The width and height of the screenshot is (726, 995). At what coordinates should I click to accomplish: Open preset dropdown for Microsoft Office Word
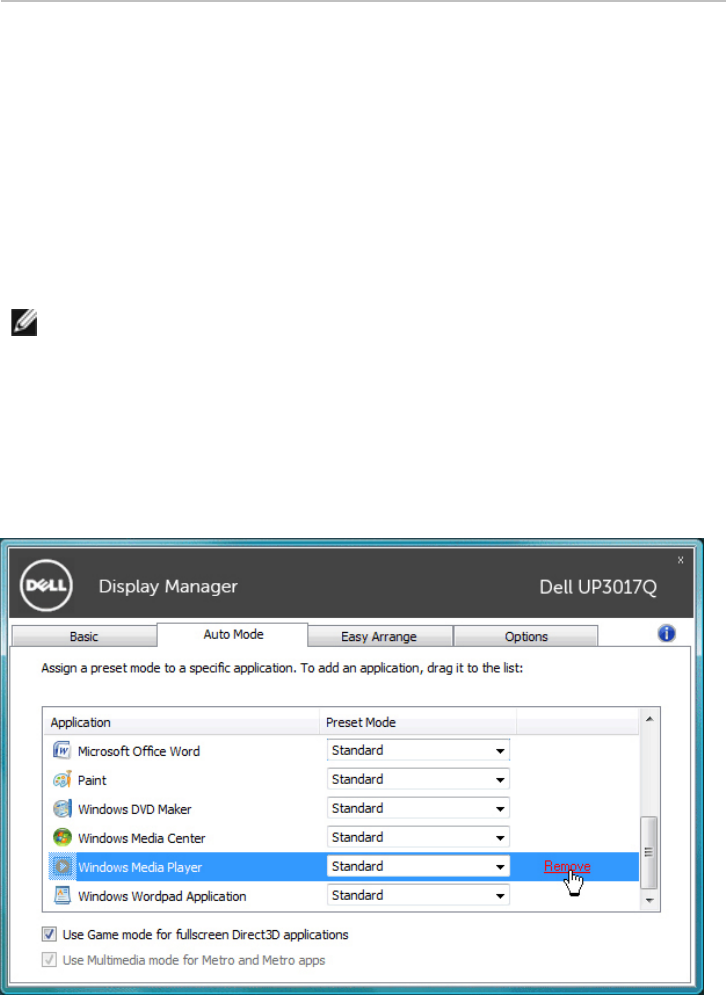(x=418, y=750)
